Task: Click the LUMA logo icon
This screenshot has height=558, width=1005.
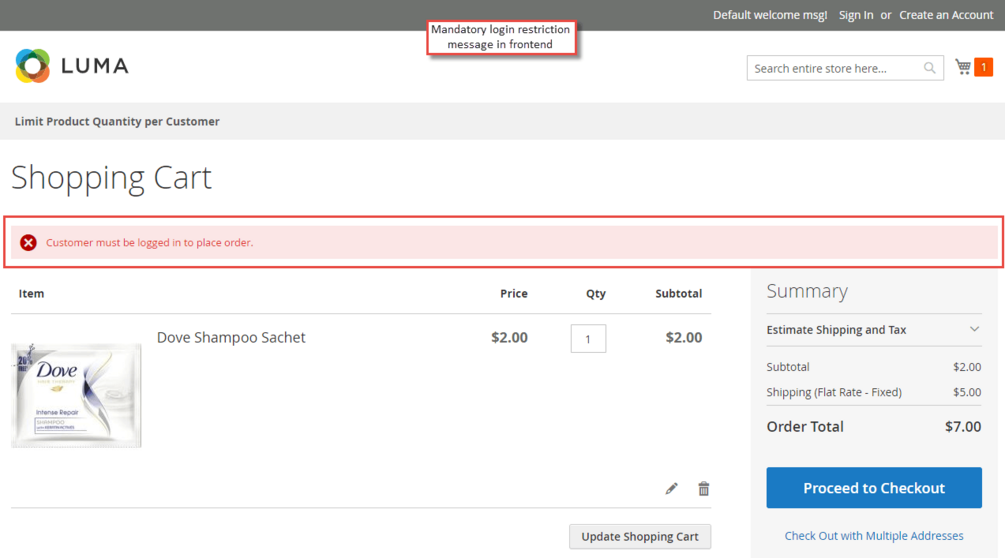Action: [x=33, y=65]
